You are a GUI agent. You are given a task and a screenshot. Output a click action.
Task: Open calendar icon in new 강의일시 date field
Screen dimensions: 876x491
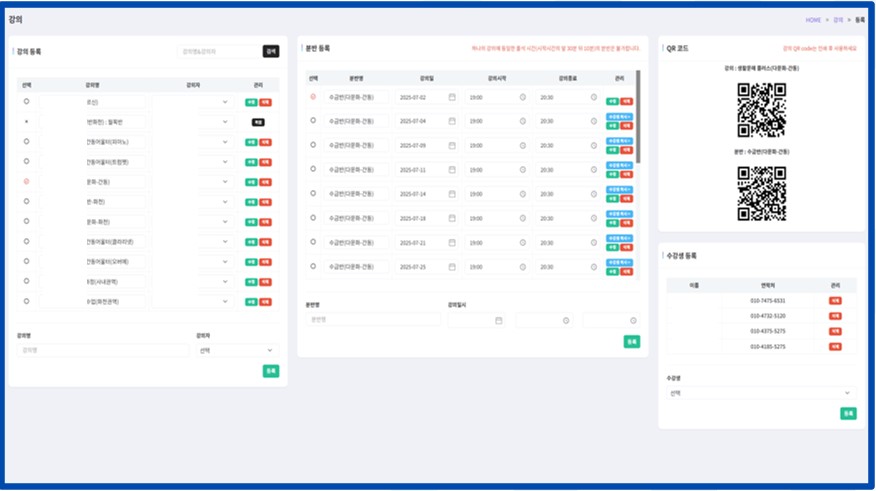498,321
